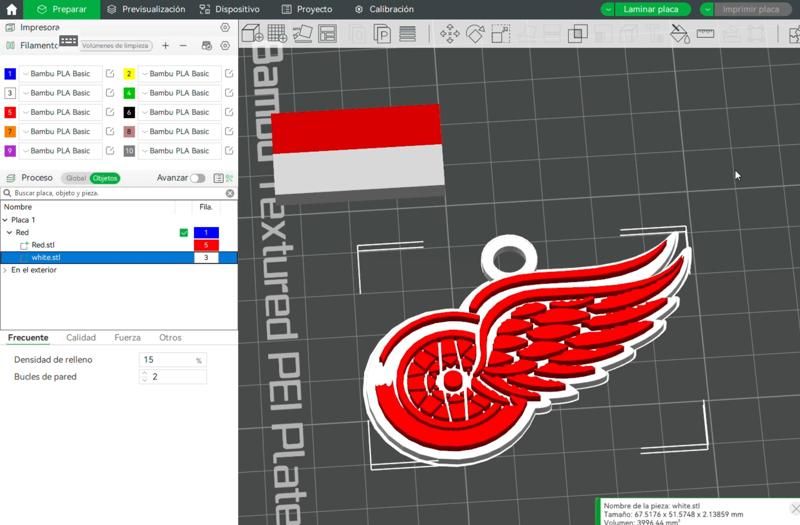The height and width of the screenshot is (525, 800).
Task: Open filament 4 preset dropdown
Action: coord(180,93)
